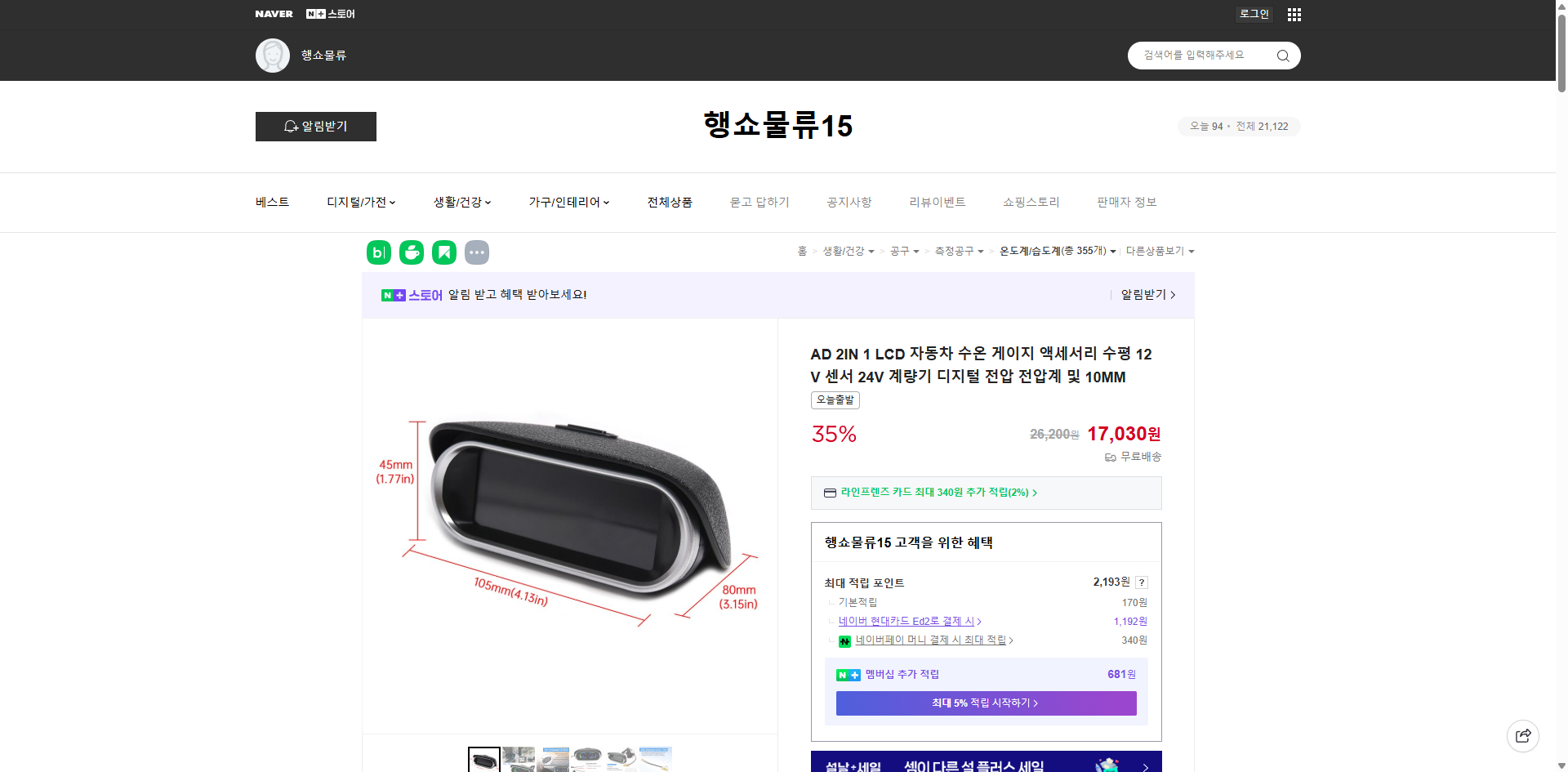Open the Naver apps grid icon
Screen dimensions: 1568x772
[1294, 14]
